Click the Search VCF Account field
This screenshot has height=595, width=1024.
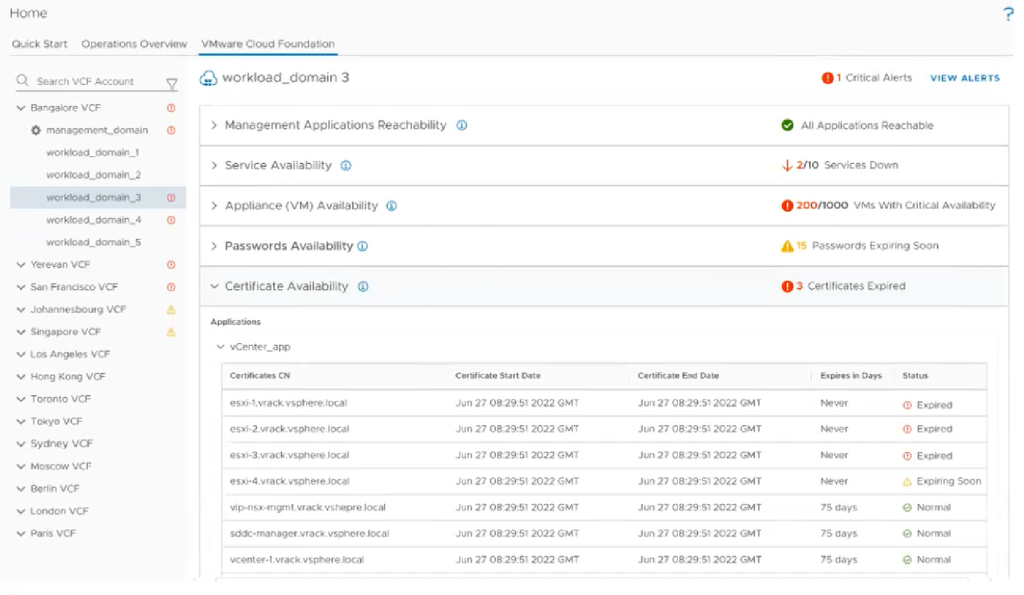(90, 82)
